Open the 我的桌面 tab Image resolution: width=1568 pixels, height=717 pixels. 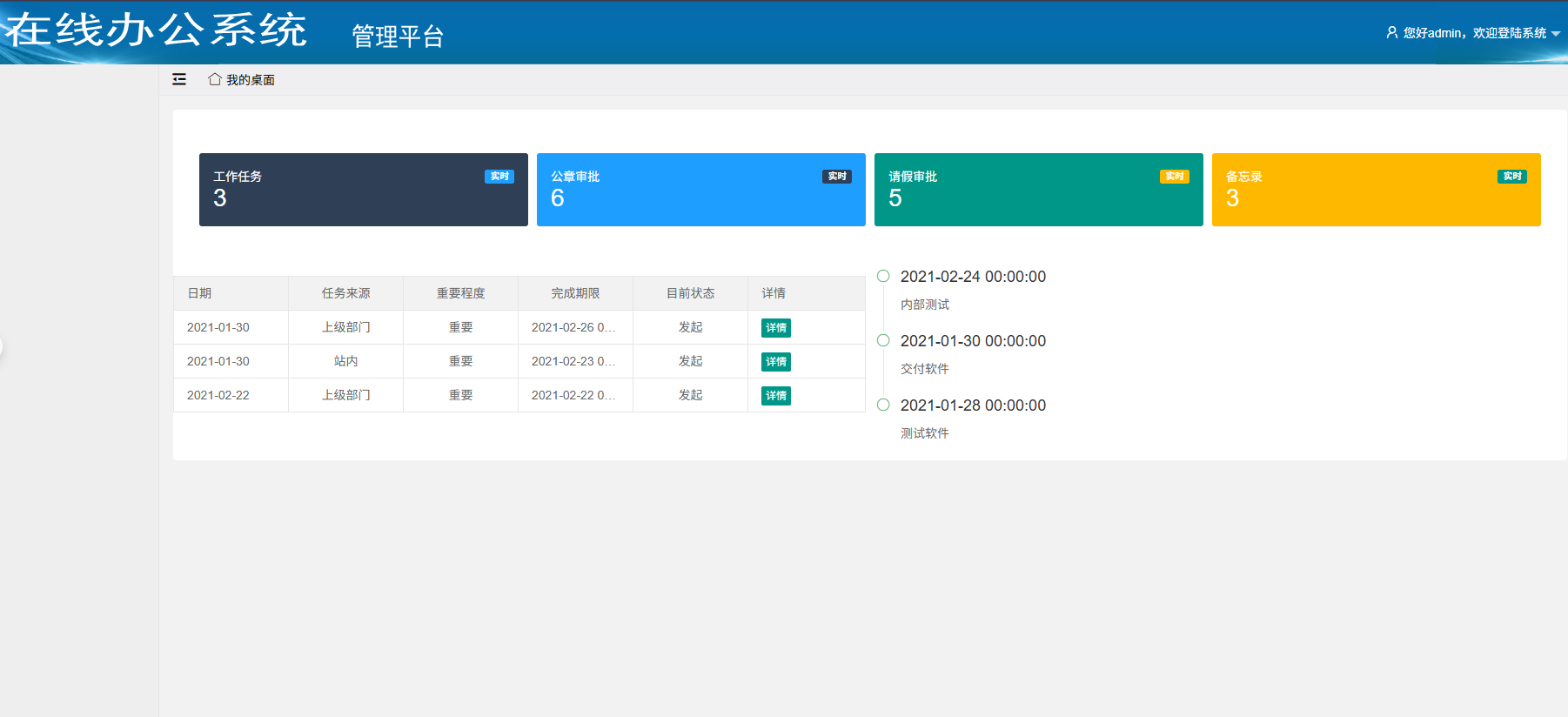(250, 80)
